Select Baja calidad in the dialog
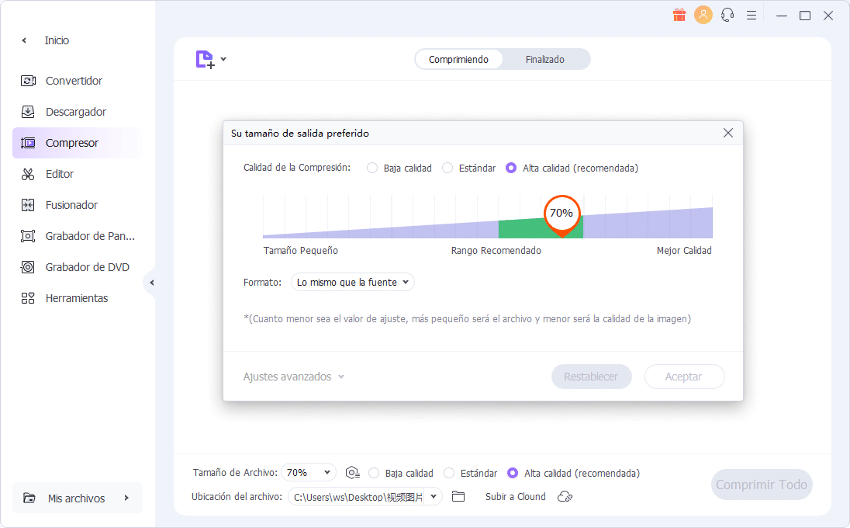850x528 pixels. [373, 168]
